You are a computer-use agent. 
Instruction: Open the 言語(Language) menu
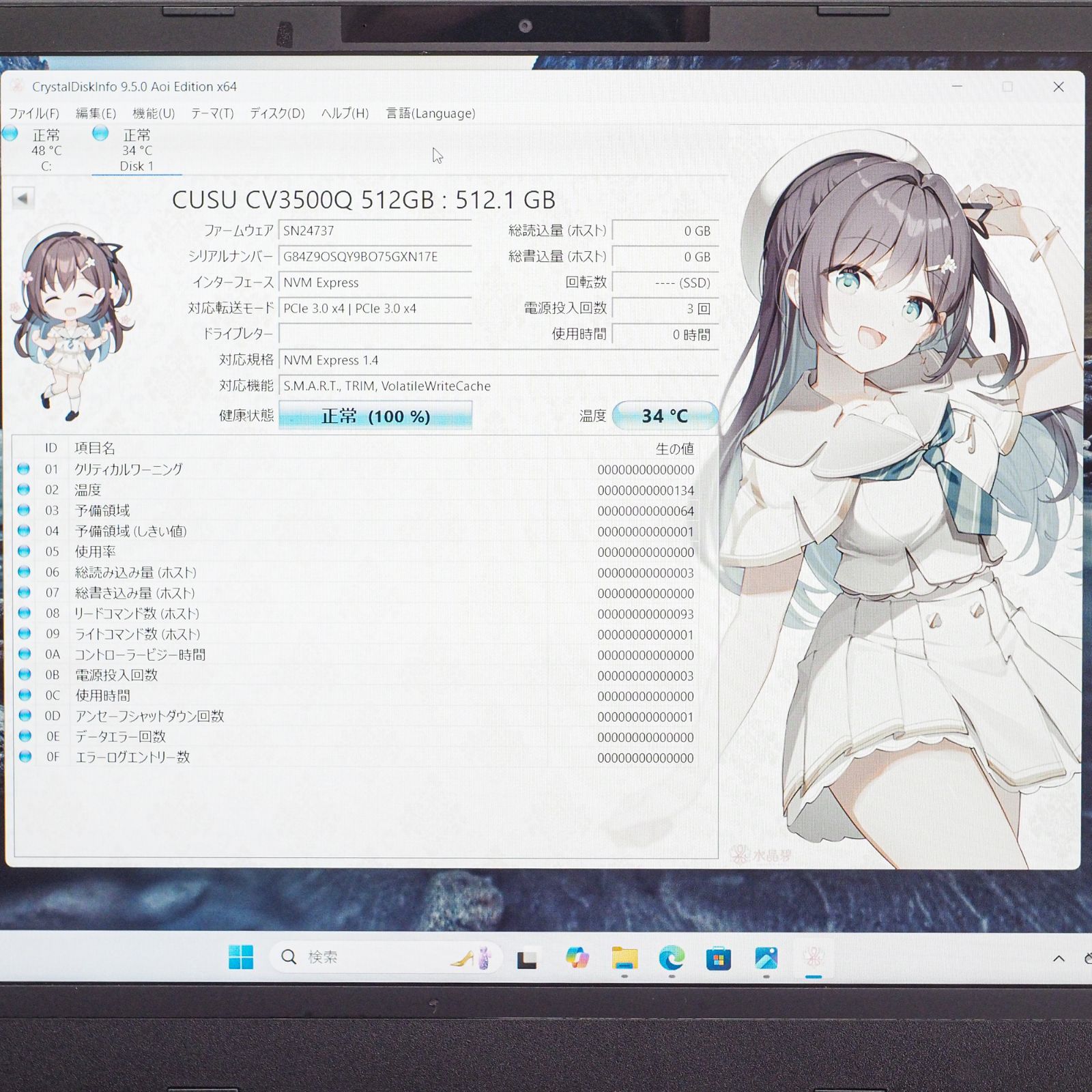[x=431, y=113]
